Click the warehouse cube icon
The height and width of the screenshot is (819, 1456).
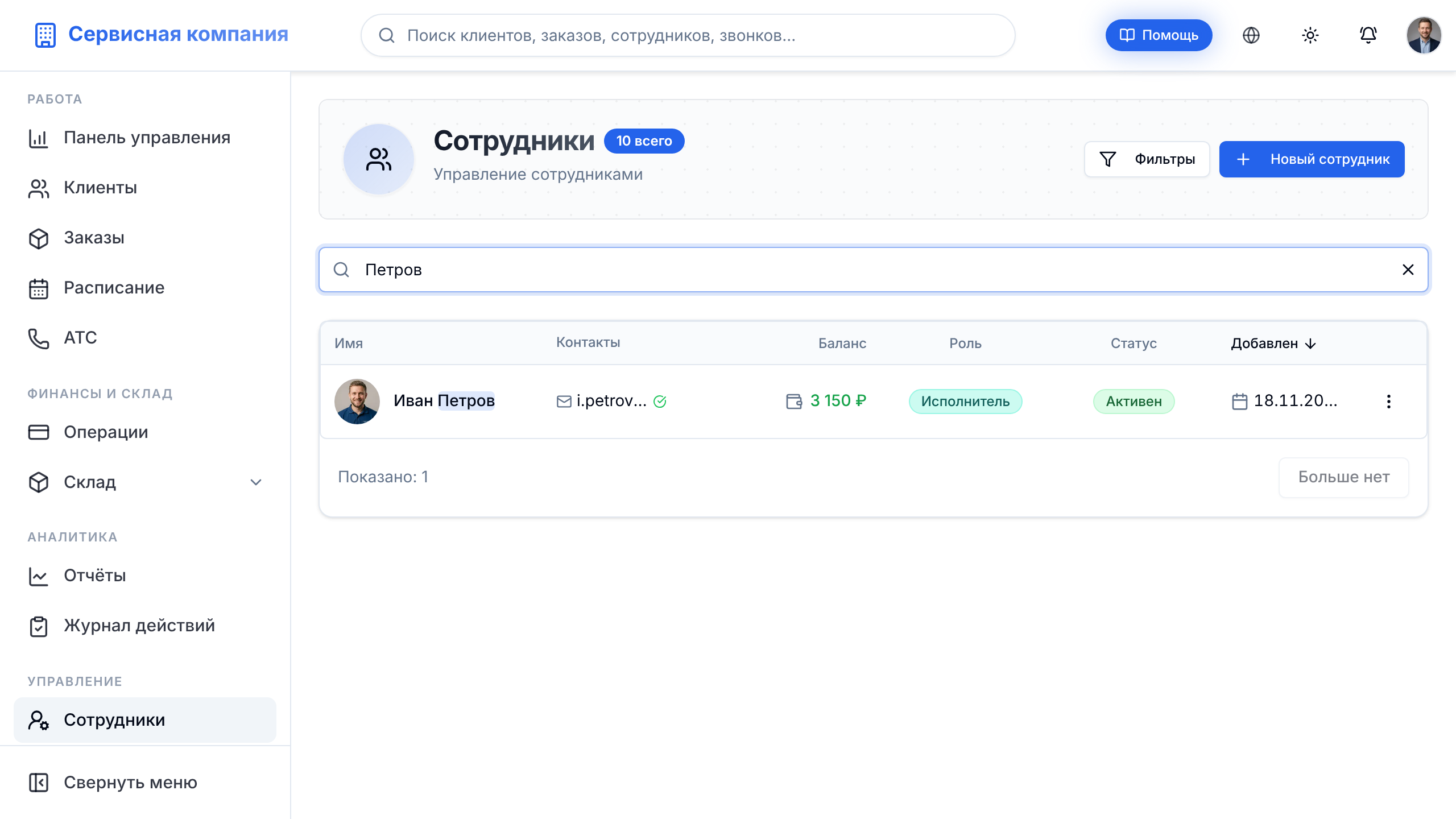pyautogui.click(x=39, y=482)
